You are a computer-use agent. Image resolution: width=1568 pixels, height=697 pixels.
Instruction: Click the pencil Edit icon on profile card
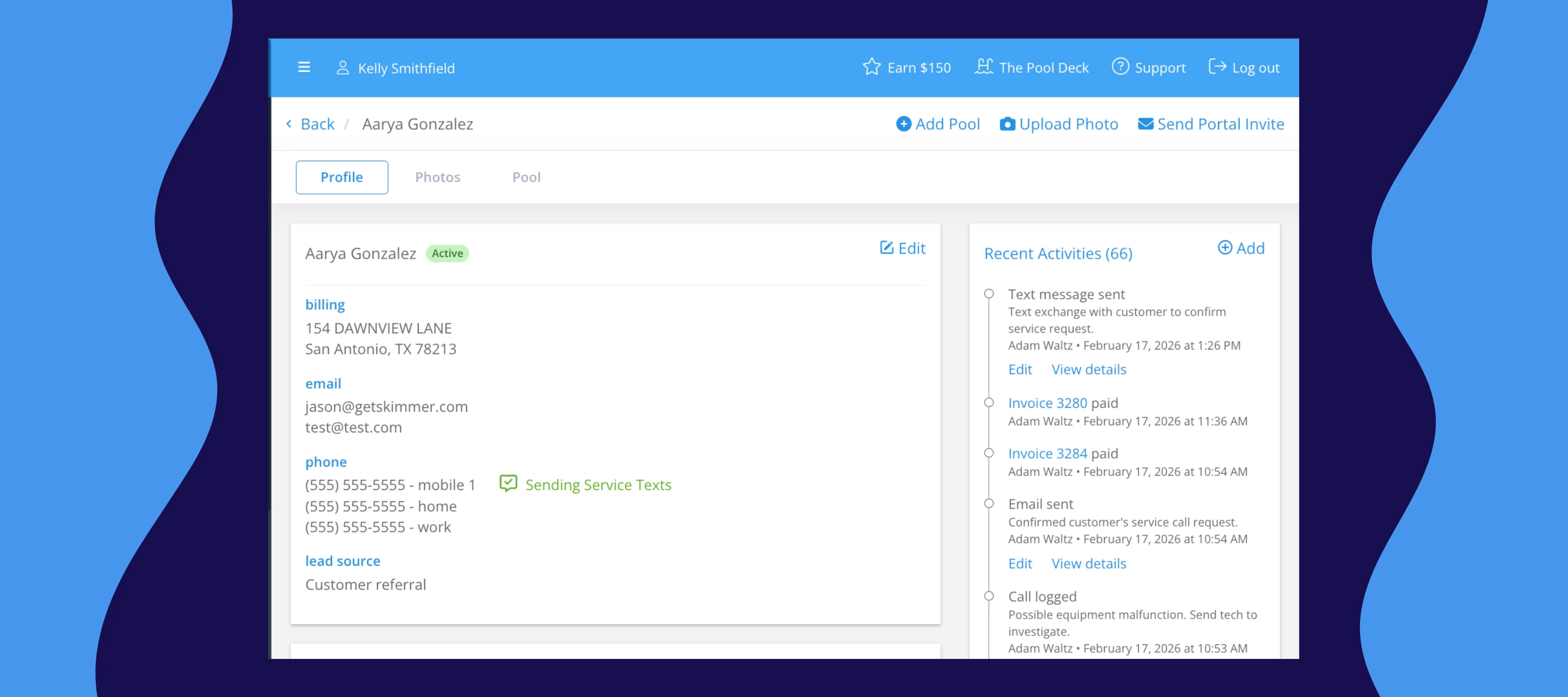(x=886, y=248)
